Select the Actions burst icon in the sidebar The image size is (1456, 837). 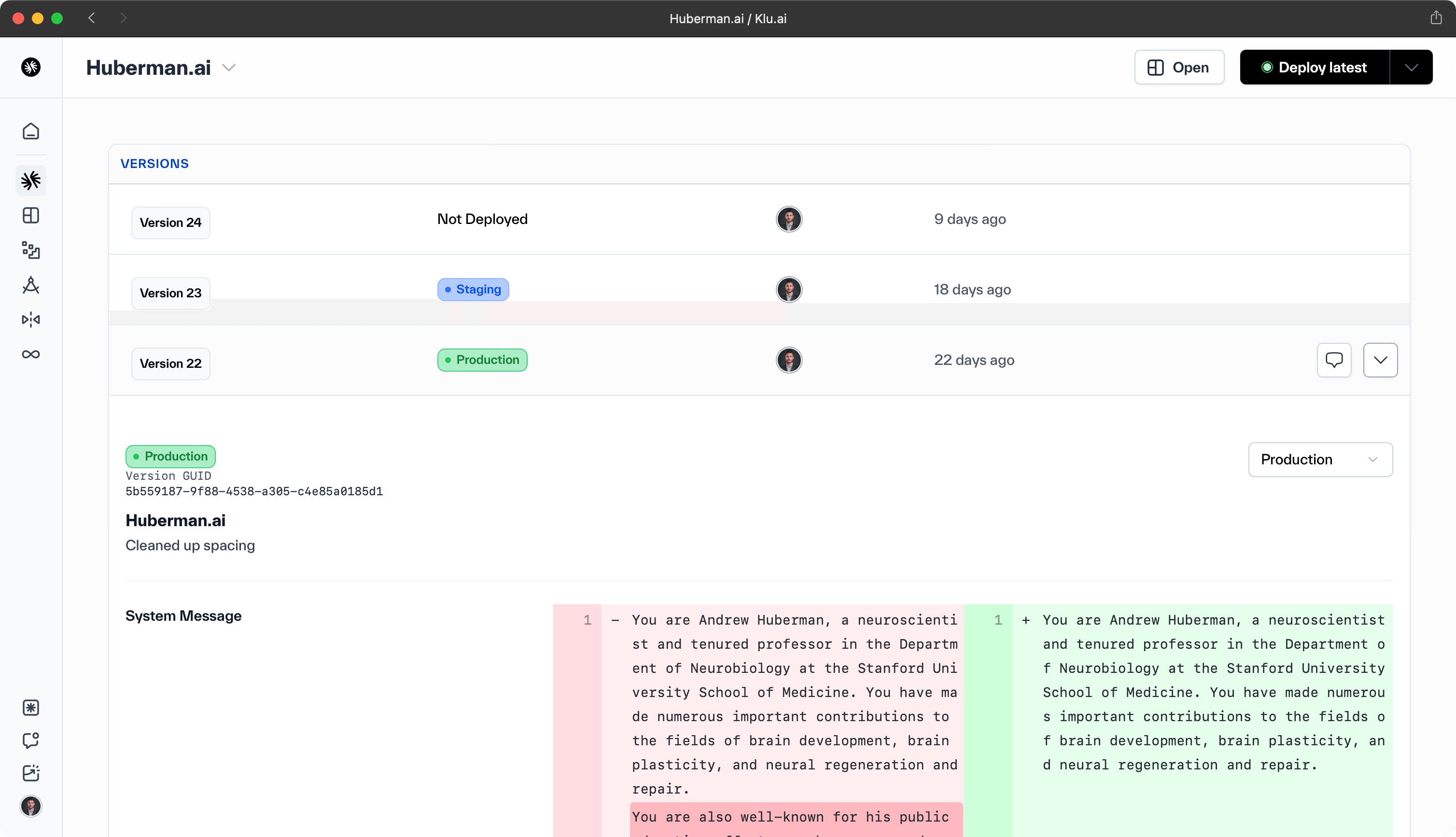point(30,181)
